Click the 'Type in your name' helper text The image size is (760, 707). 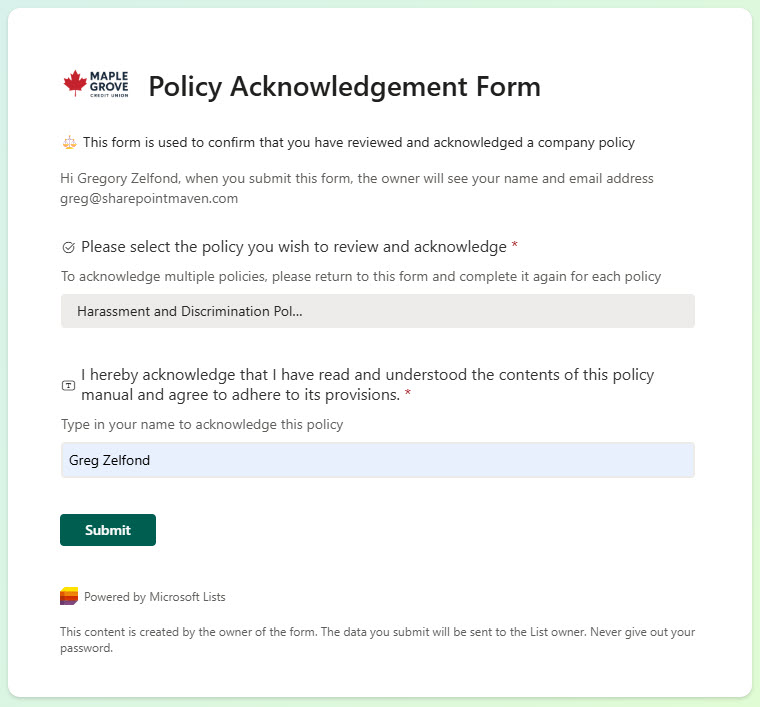tap(202, 424)
